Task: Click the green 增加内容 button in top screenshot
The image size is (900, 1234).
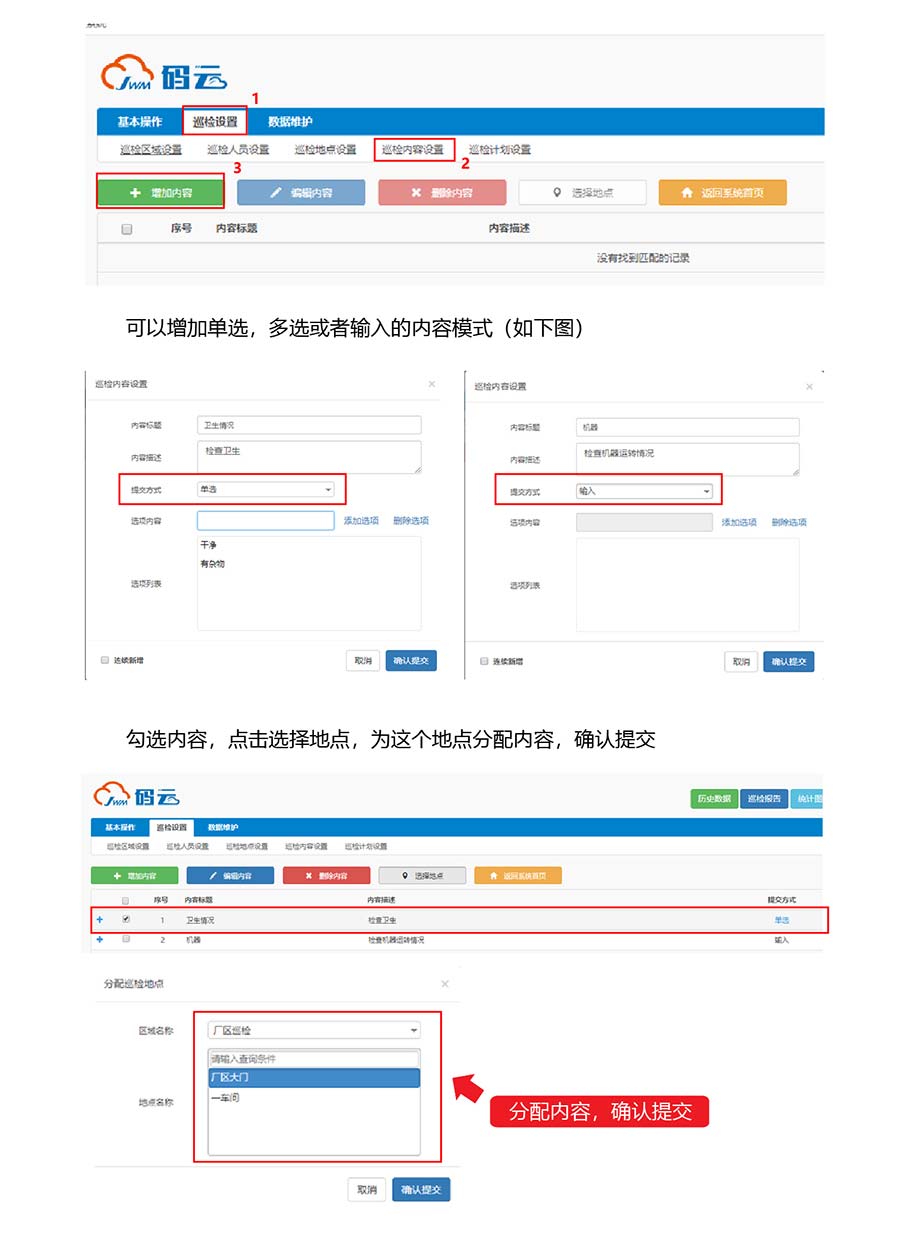Action: click(160, 193)
